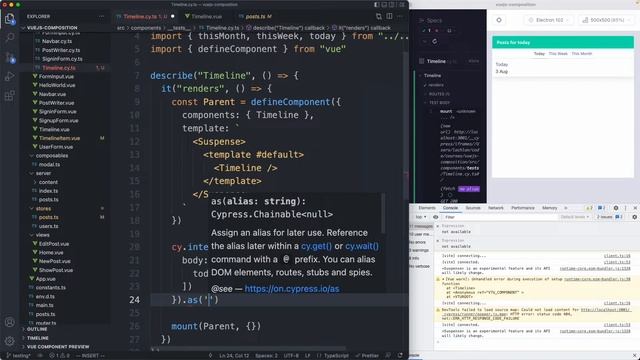Click the Specs button in Cypress
This screenshot has width=640, height=360.
coord(431,20)
